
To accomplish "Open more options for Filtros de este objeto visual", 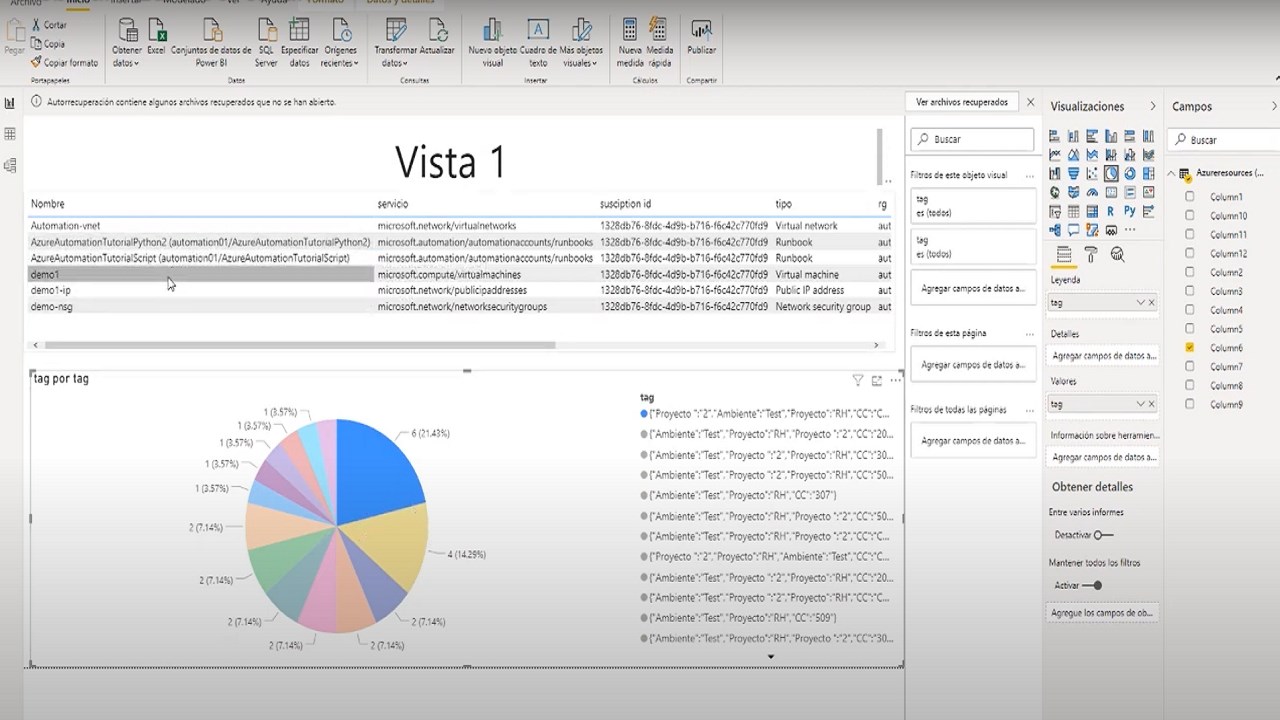I will [x=1029, y=175].
